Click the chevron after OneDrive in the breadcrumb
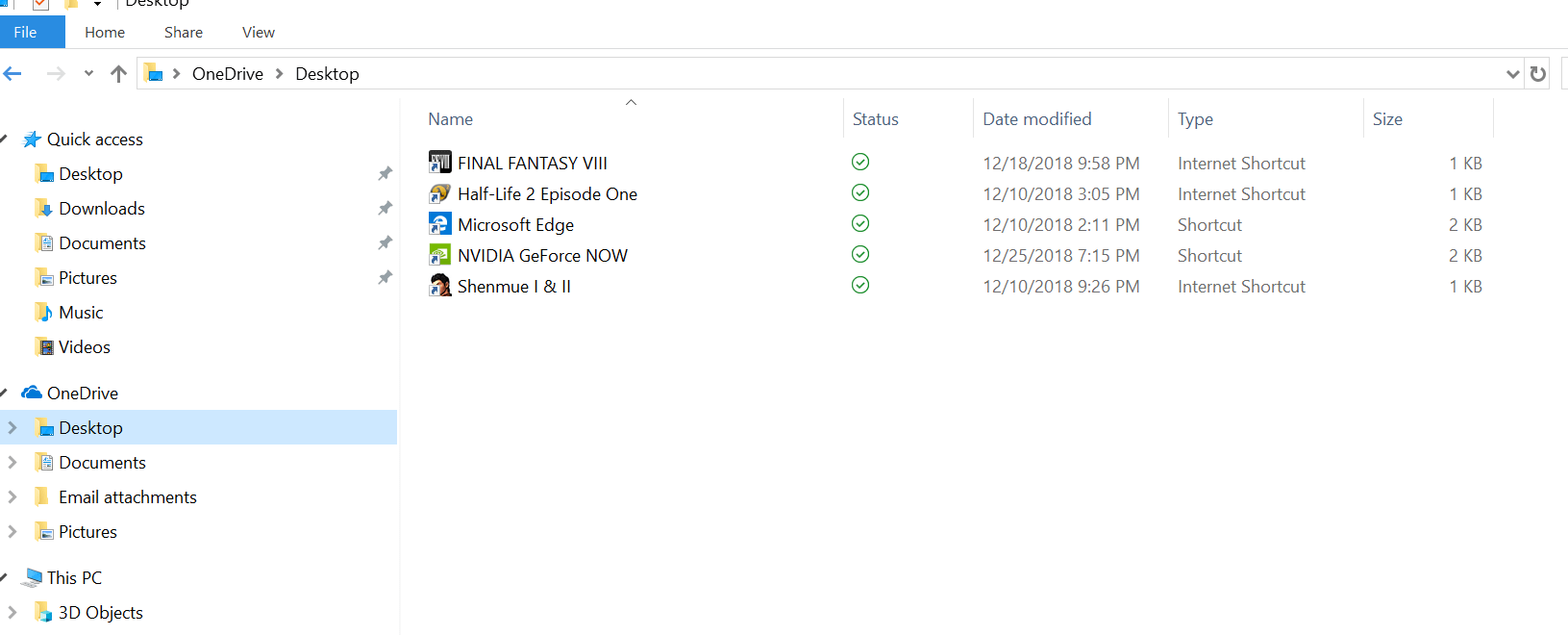 point(280,74)
